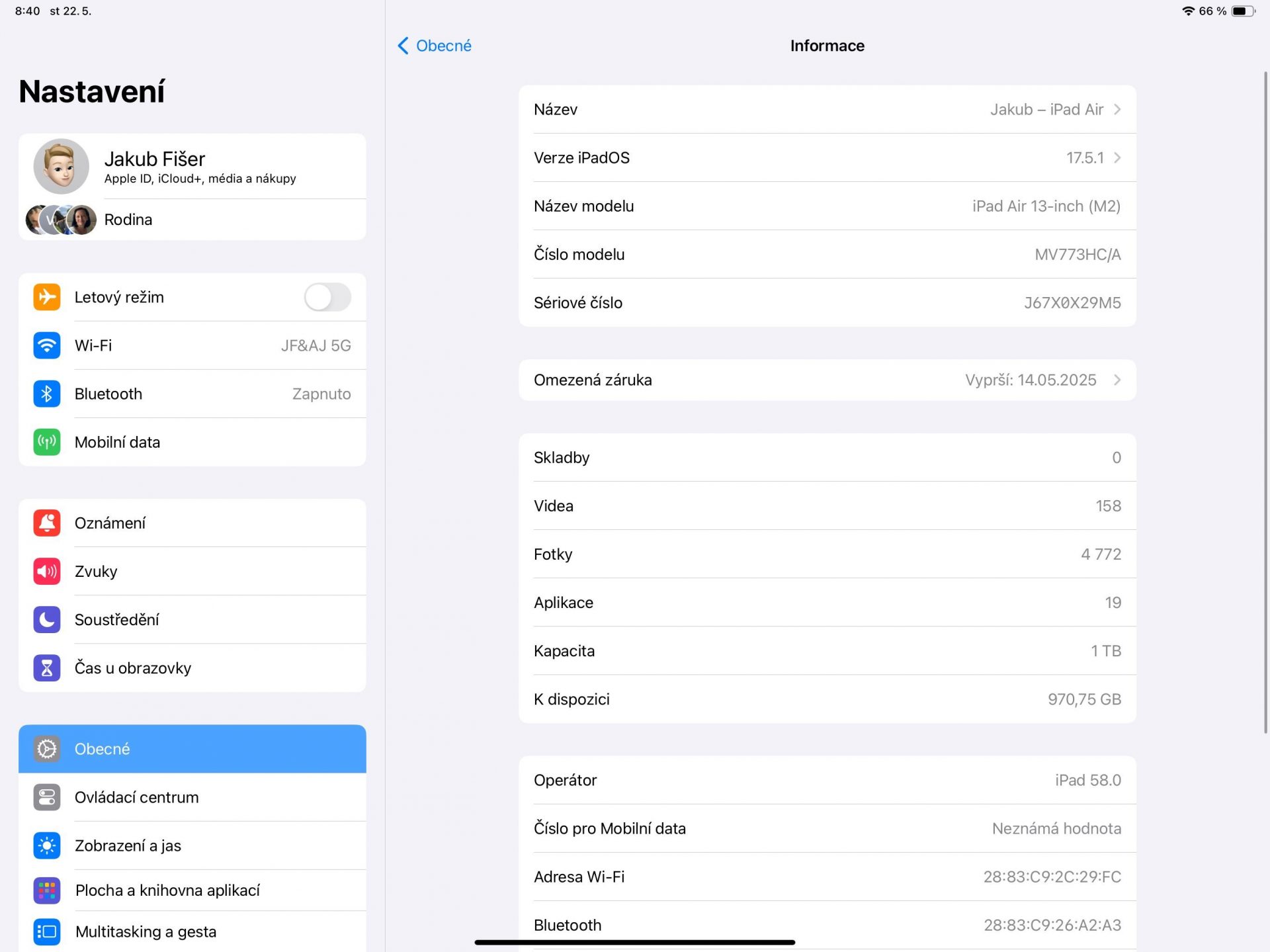This screenshot has width=1270, height=952.
Task: Click the vertical scrollbar on the right edge
Action: click(1266, 402)
